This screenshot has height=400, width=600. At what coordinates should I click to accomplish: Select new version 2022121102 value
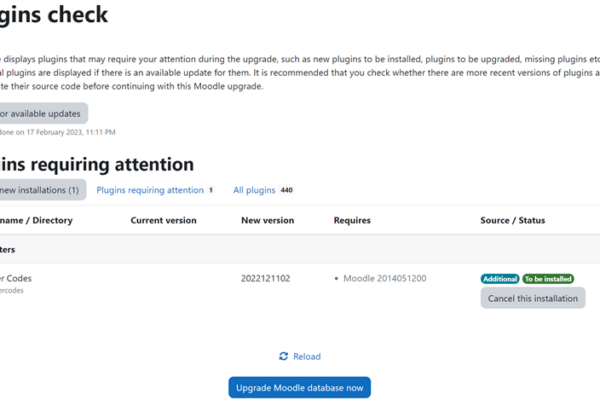coord(266,278)
